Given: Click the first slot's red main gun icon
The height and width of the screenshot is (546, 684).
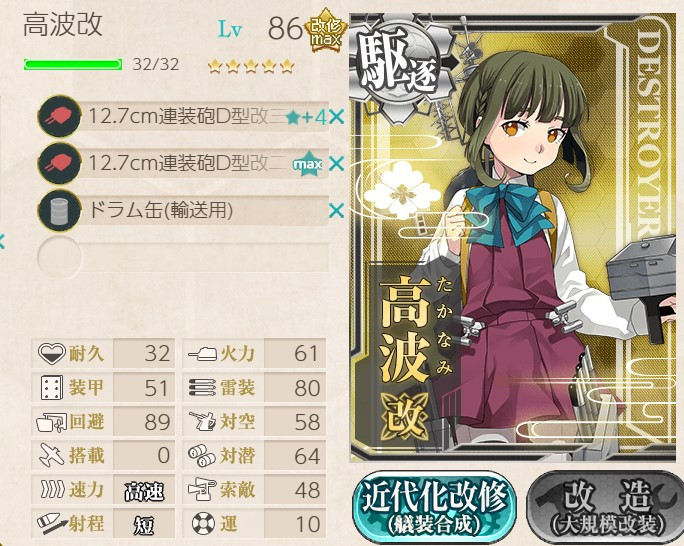Looking at the screenshot, I should point(60,116).
